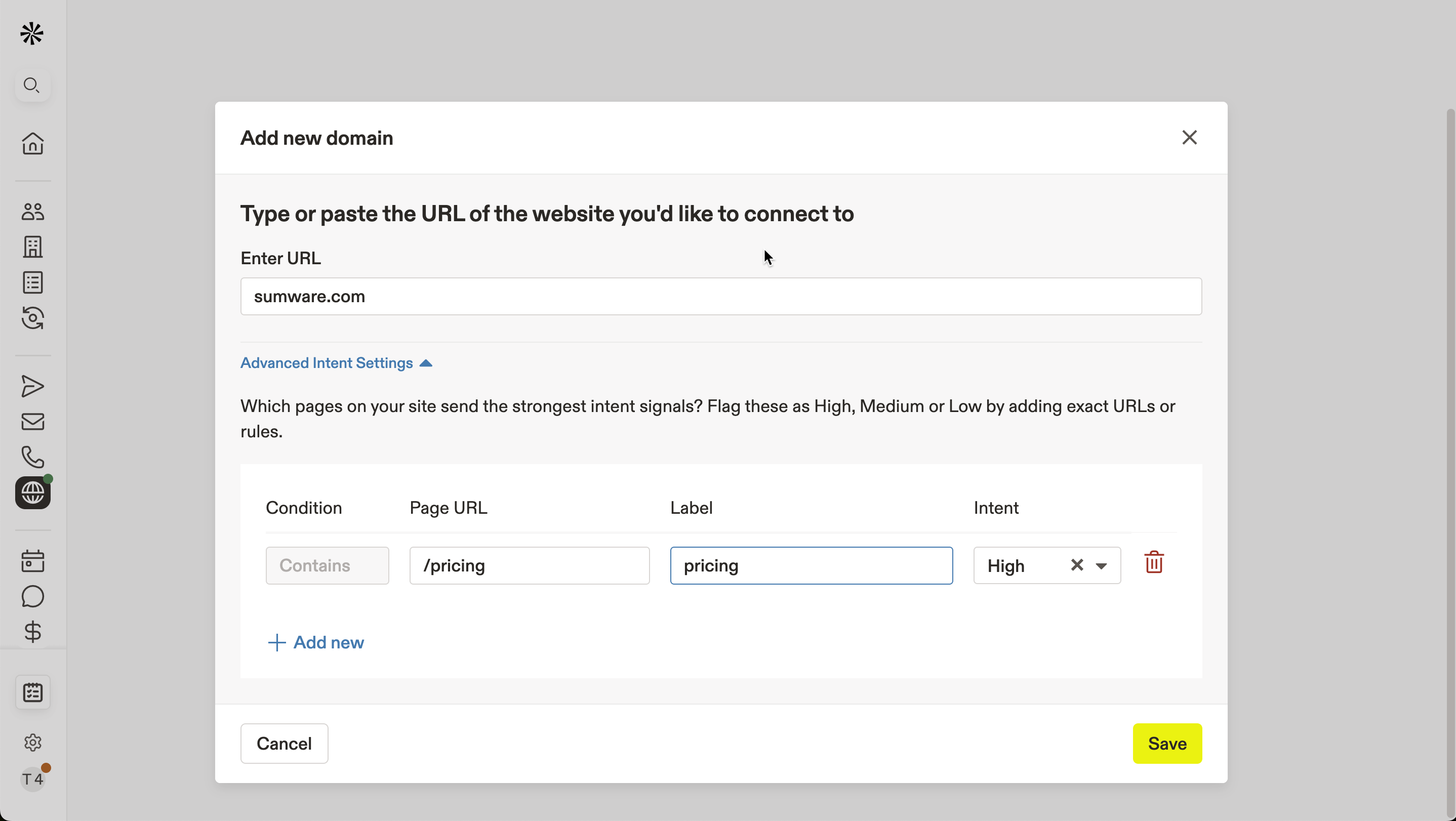Click the disabled Contains condition dropdown
The width and height of the screenshot is (1456, 821).
click(327, 565)
